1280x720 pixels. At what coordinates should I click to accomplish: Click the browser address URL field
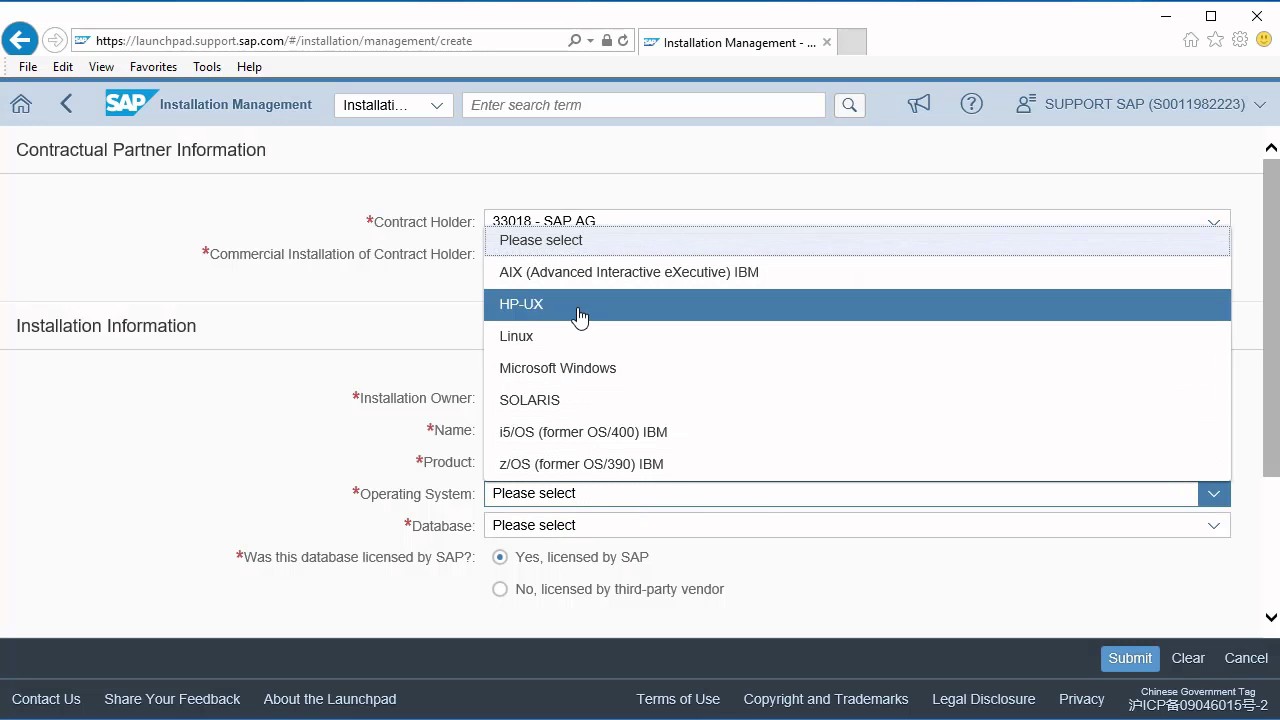tap(320, 41)
